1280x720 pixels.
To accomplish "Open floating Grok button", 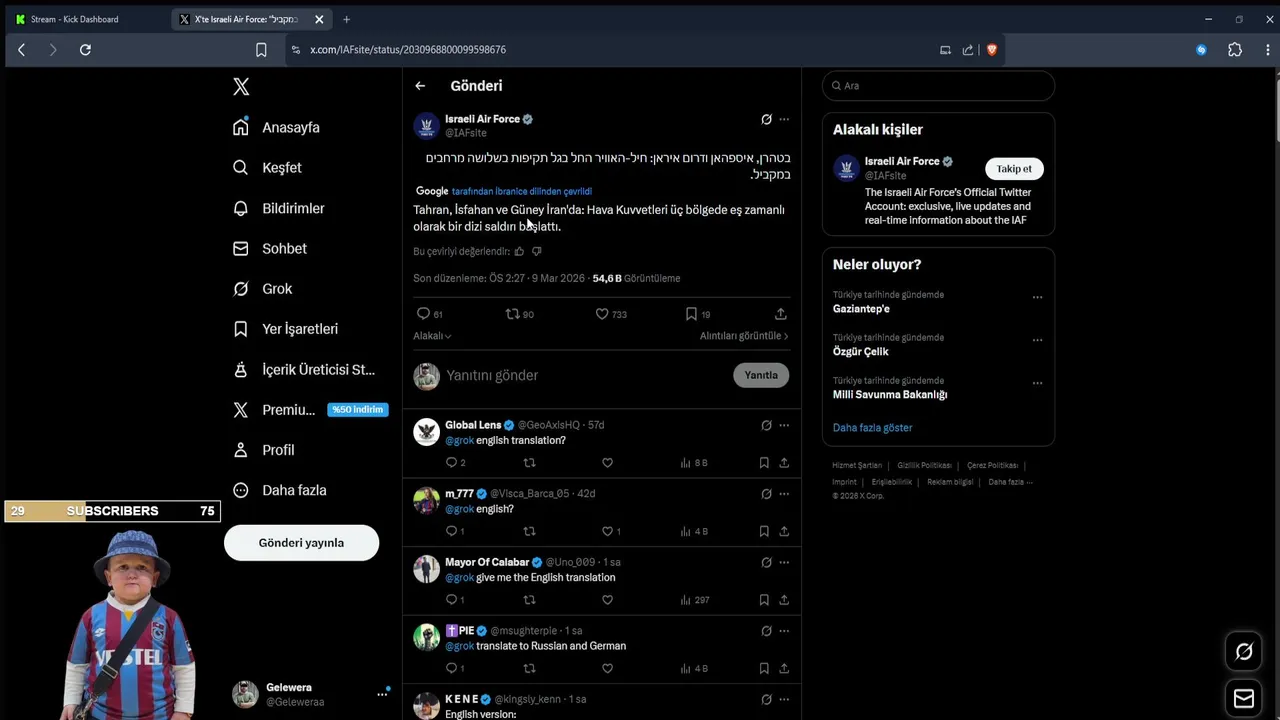I will 1244,652.
